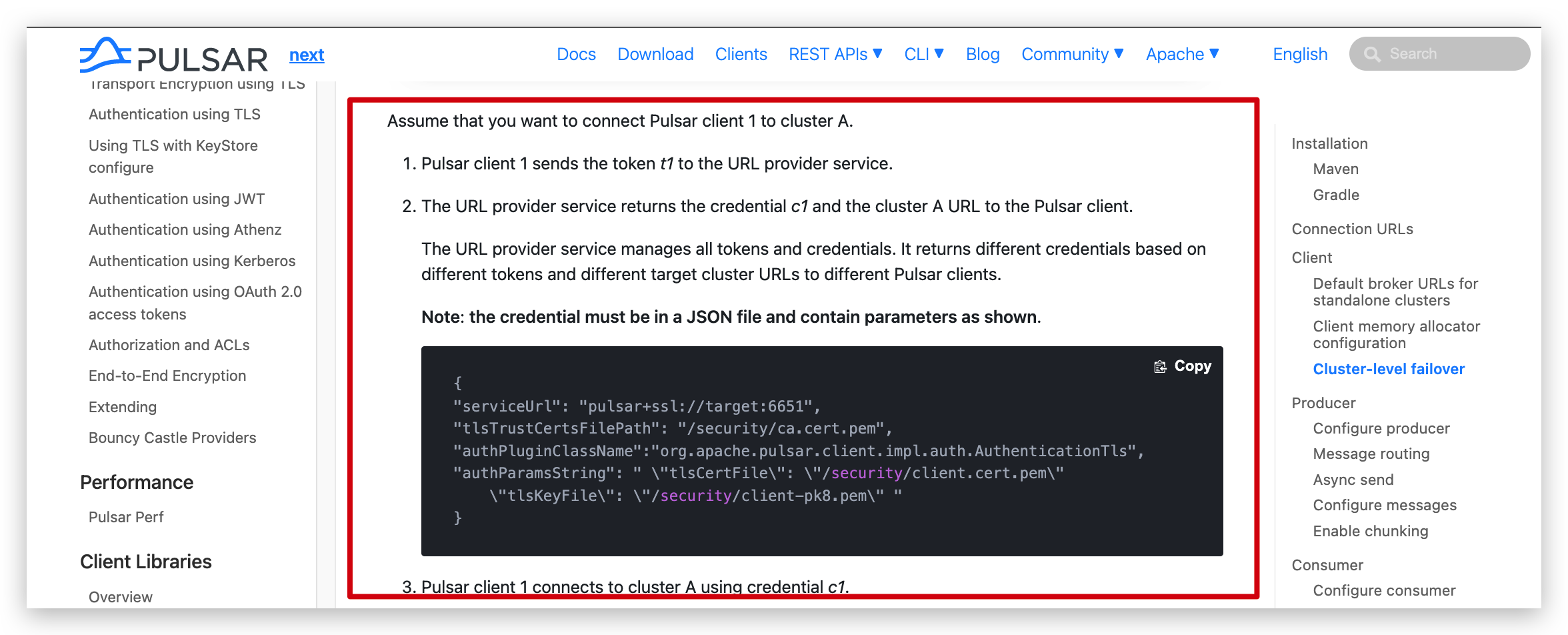The image size is (1568, 635).
Task: Open Authentication using JWT
Action: [177, 199]
